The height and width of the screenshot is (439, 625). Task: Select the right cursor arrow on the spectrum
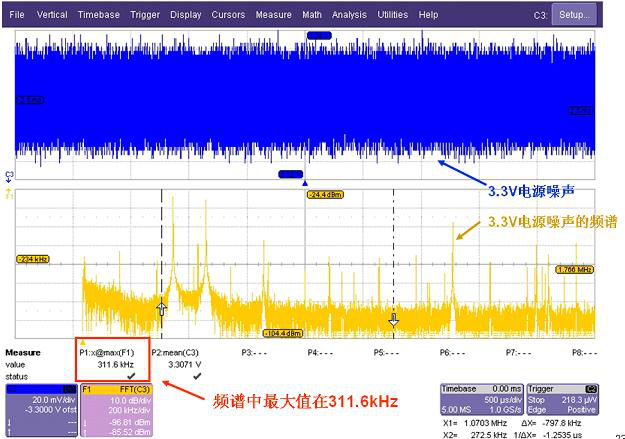[393, 319]
